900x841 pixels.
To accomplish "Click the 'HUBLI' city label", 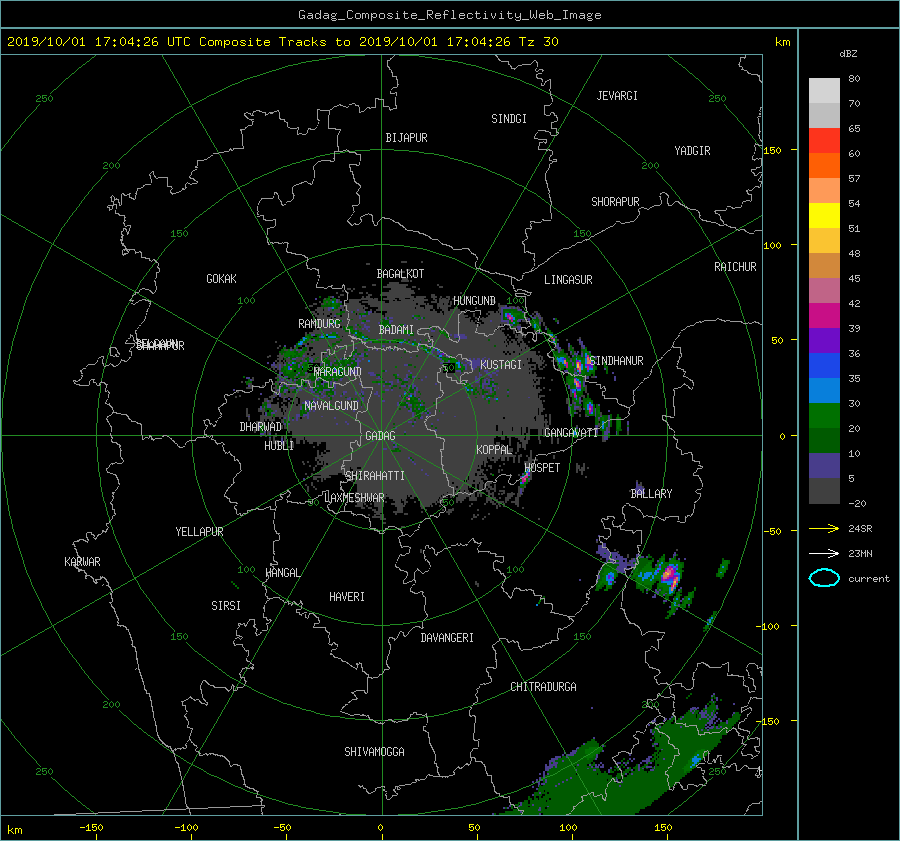I will click(279, 446).
